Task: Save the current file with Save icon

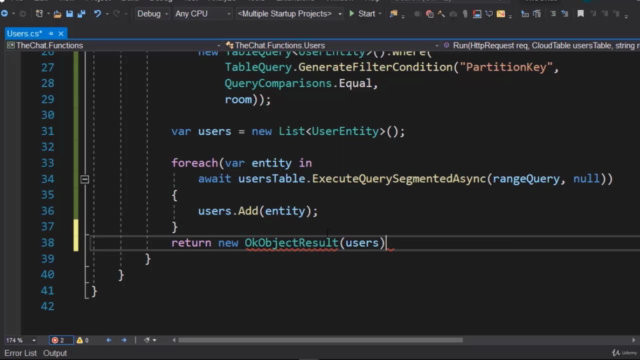Action: click(x=69, y=14)
